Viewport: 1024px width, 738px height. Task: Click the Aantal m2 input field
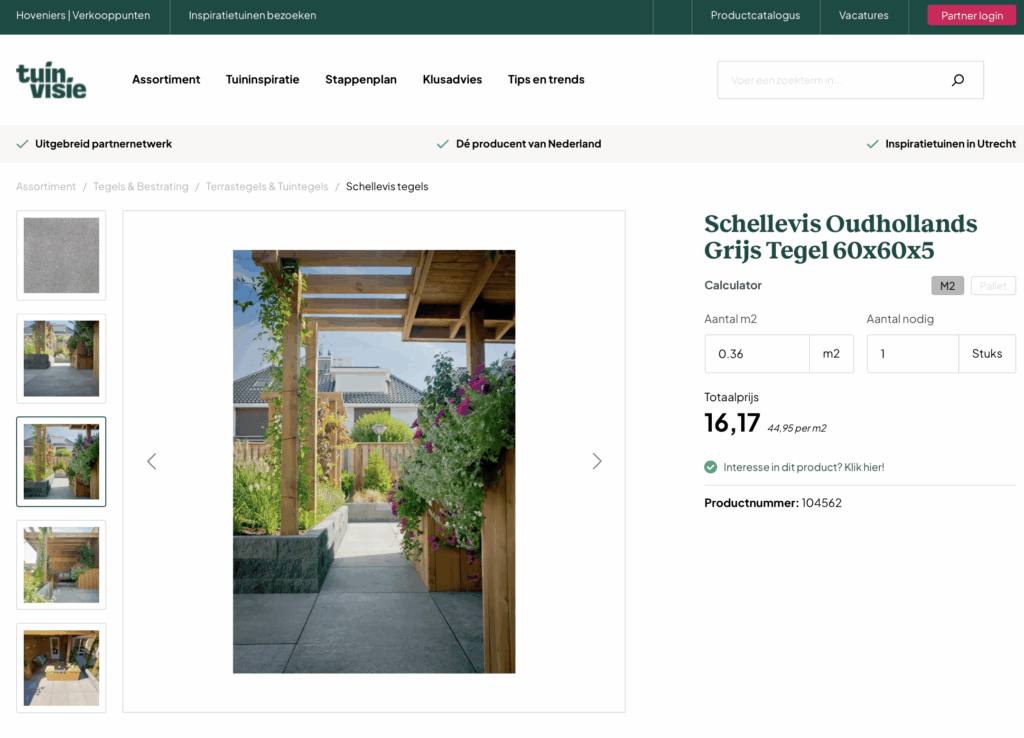point(757,354)
